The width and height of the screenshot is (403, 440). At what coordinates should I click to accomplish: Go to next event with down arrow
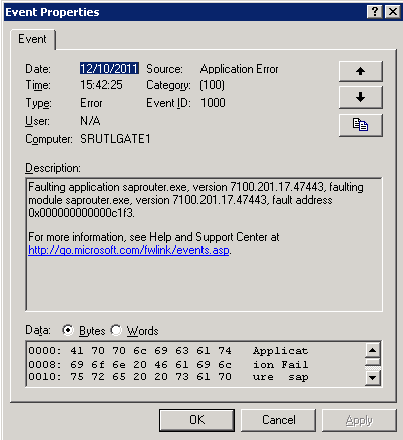360,97
